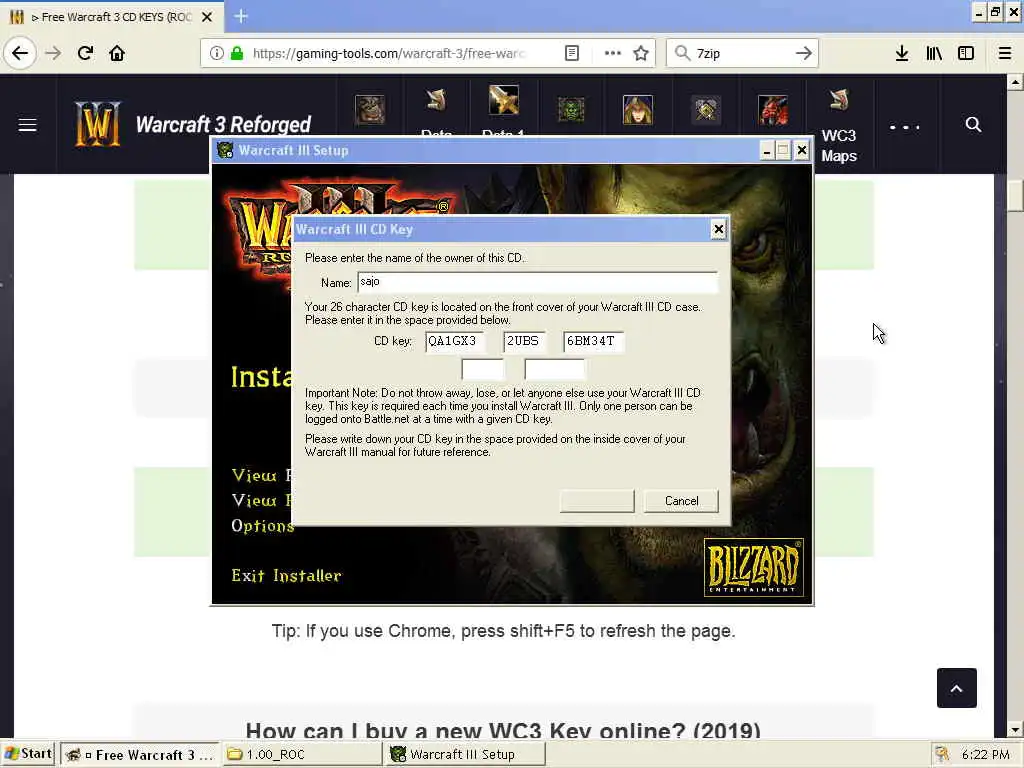The image size is (1024, 768).
Task: Click the crossed hammers nav icon
Action: click(705, 110)
